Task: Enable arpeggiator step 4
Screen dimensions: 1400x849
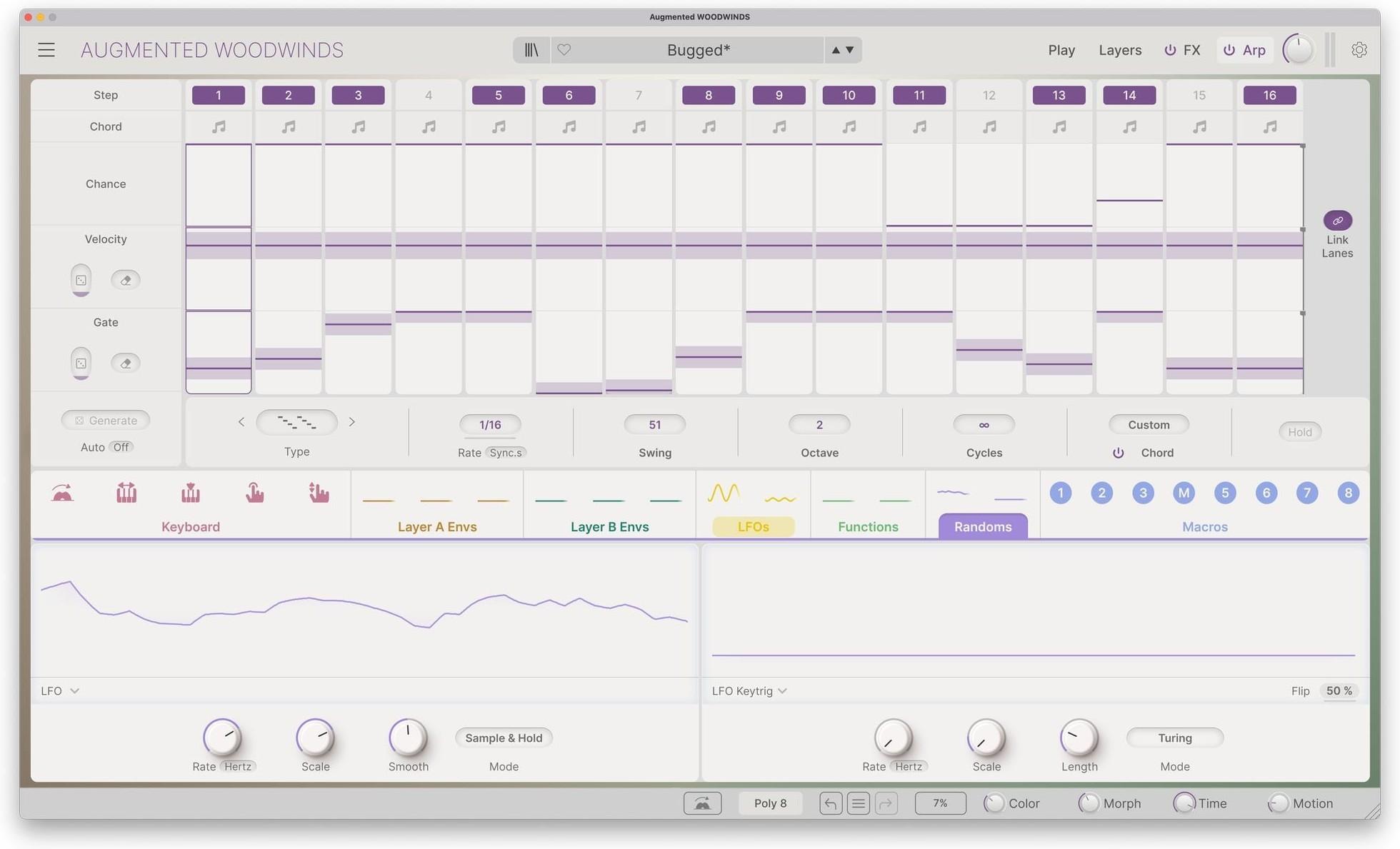Action: click(x=429, y=95)
